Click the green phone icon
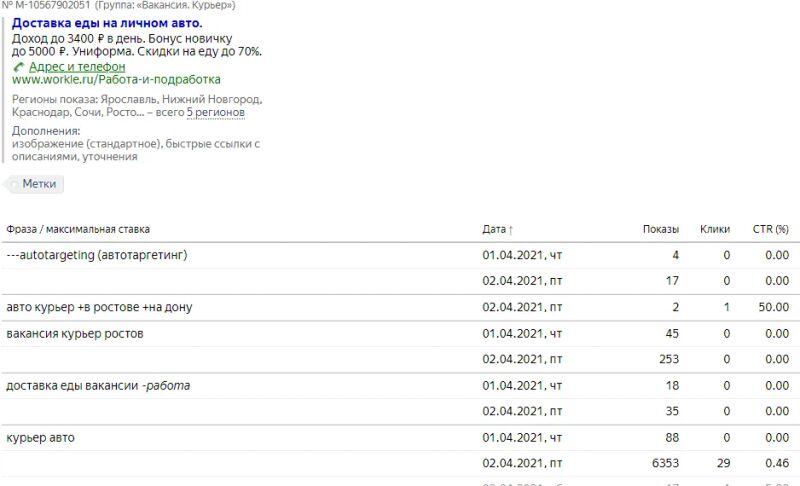Screen dimensions: 800x486 [x=18, y=67]
